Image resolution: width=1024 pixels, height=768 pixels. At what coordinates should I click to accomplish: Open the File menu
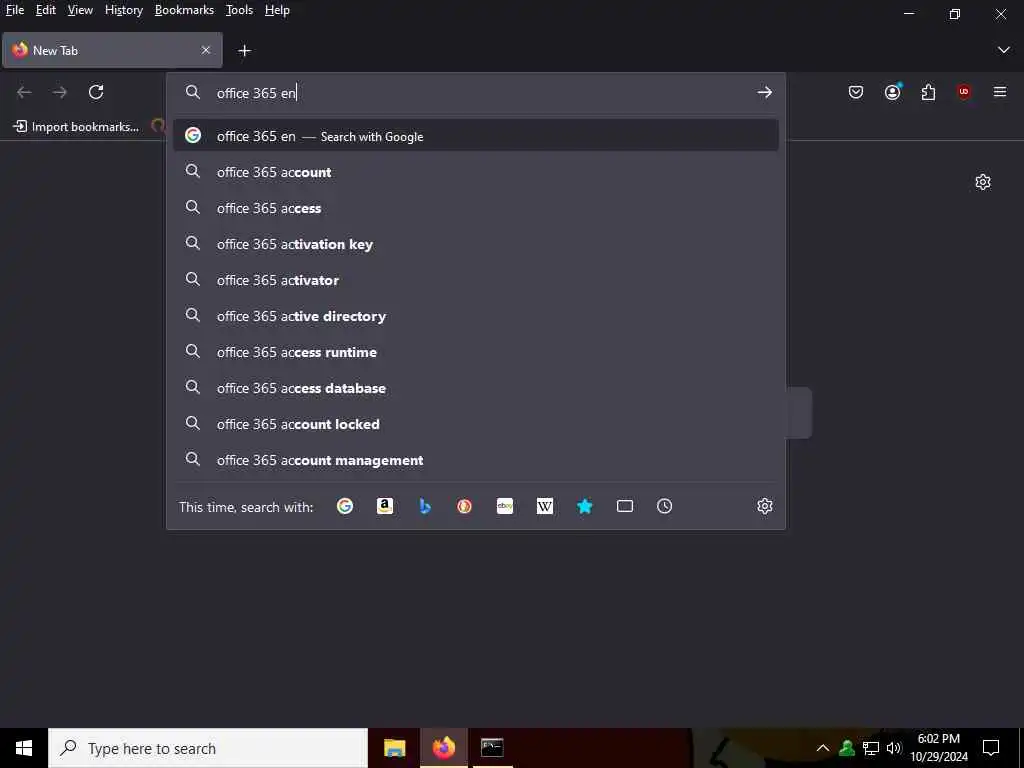click(14, 10)
